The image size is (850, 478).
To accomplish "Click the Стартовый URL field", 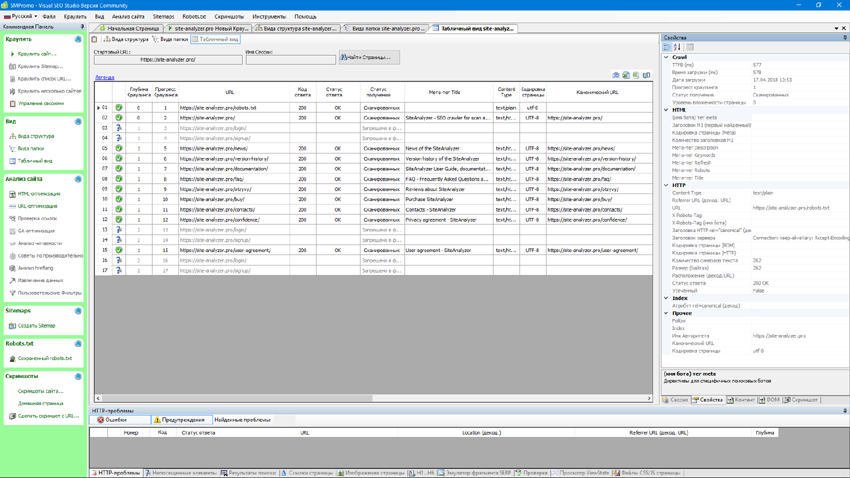I will pos(168,60).
